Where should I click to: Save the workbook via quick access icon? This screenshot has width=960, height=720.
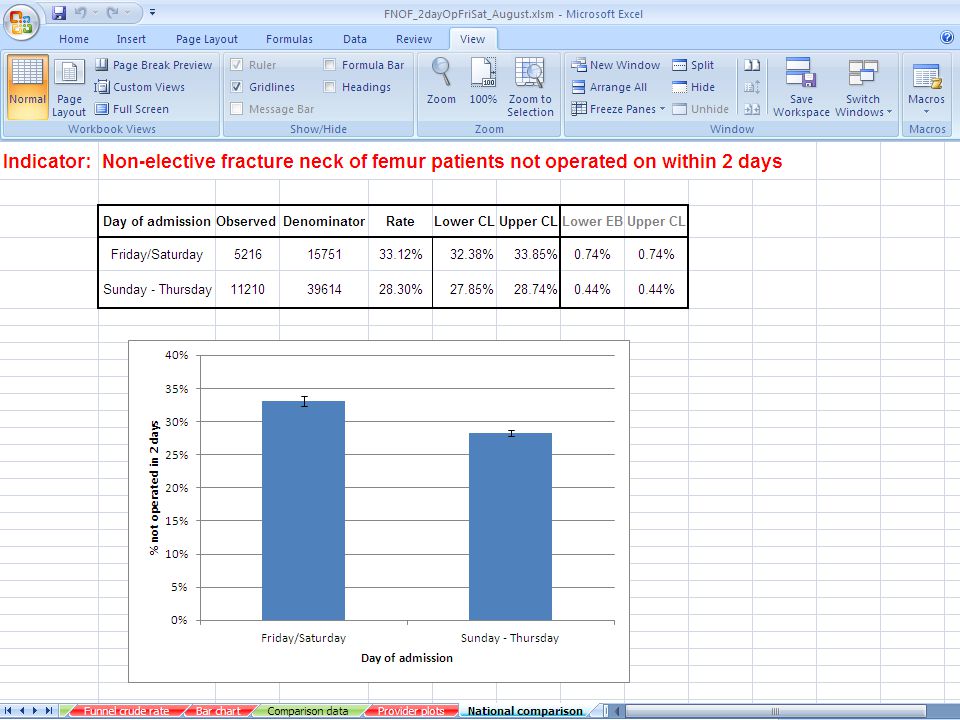59,13
